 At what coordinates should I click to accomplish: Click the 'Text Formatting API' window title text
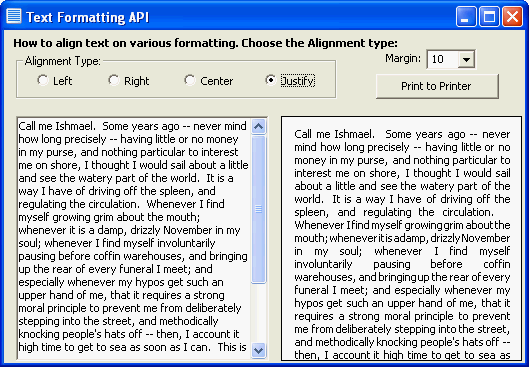tap(87, 17)
